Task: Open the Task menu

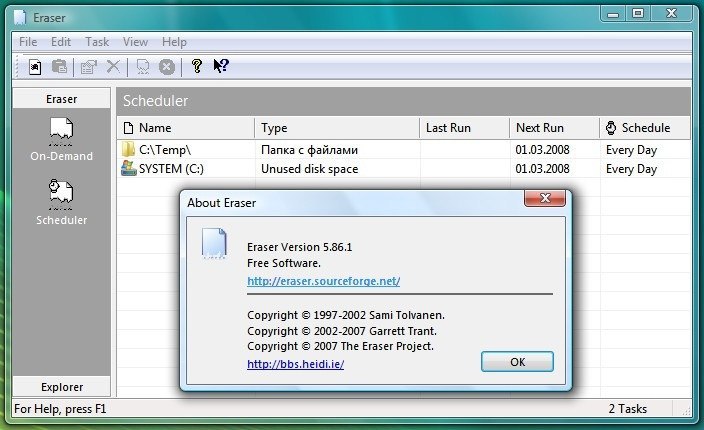Action: point(97,42)
